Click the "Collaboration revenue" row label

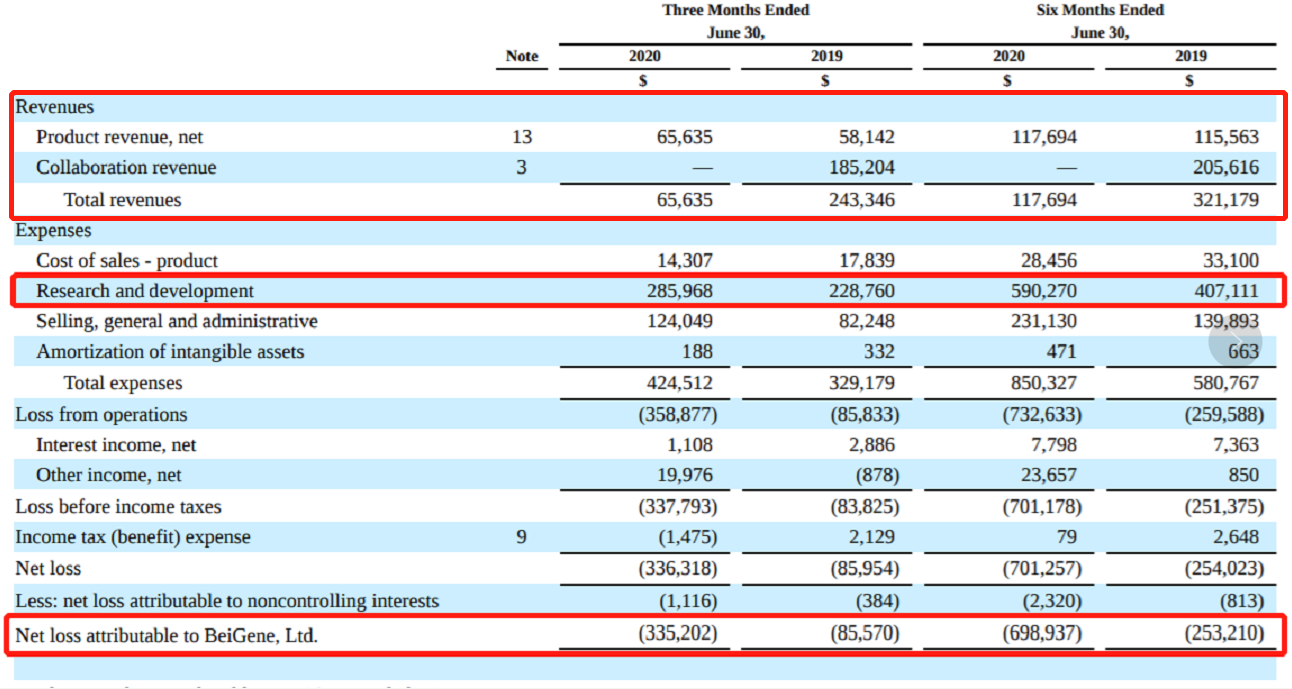coord(126,167)
